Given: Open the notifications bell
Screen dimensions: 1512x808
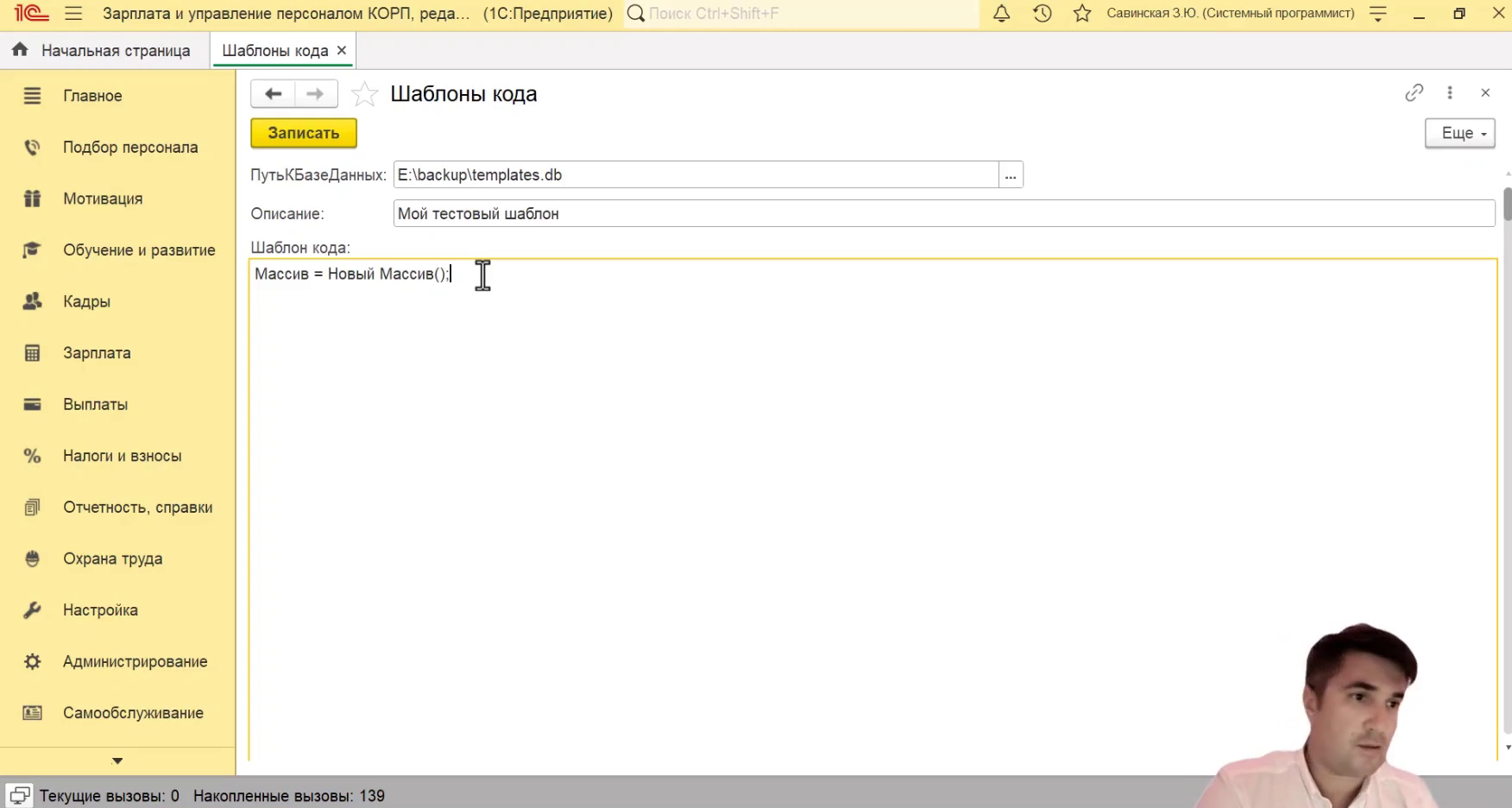Looking at the screenshot, I should [x=1001, y=14].
